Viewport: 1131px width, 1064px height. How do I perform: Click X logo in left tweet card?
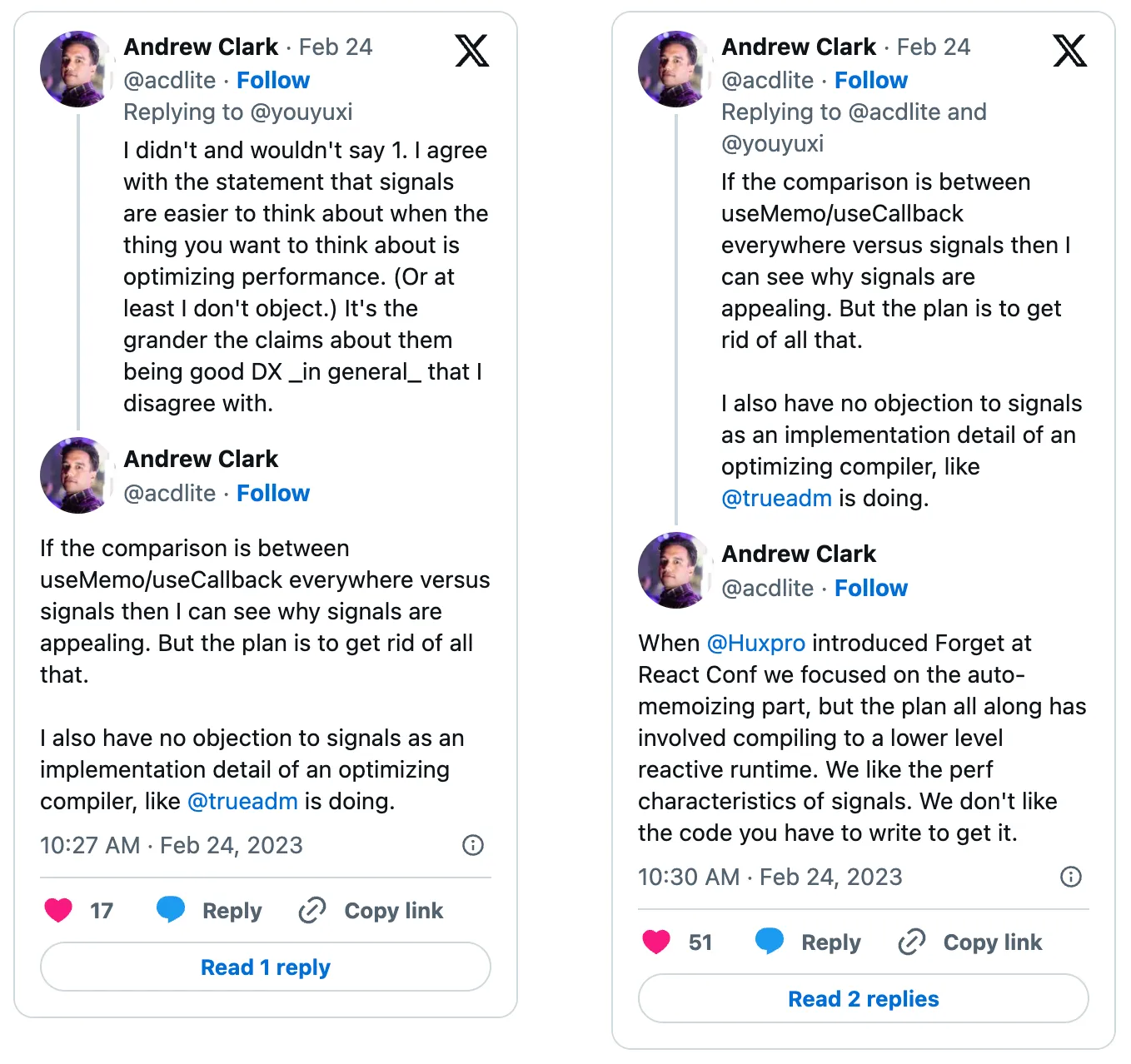pos(471,51)
